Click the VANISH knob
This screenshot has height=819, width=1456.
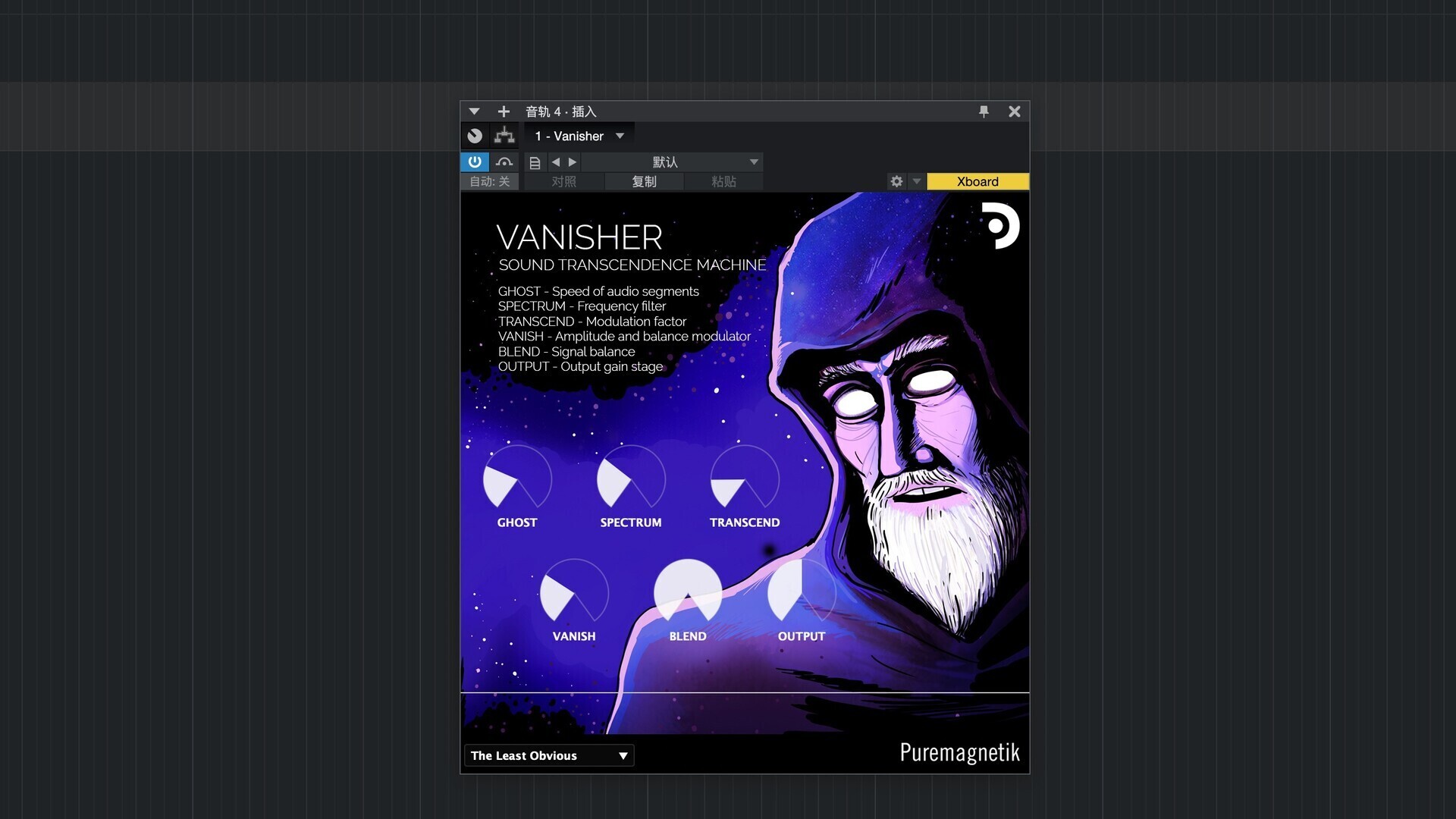[574, 592]
